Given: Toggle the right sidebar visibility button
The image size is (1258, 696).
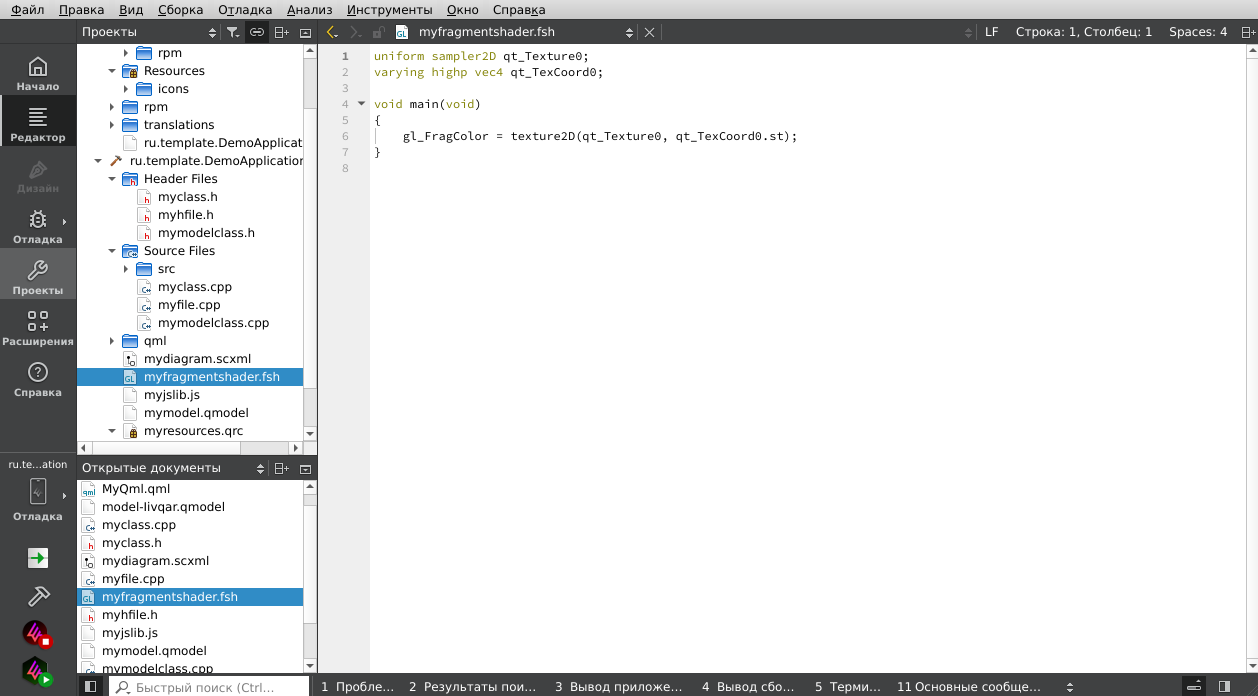Looking at the screenshot, I should 1224,687.
